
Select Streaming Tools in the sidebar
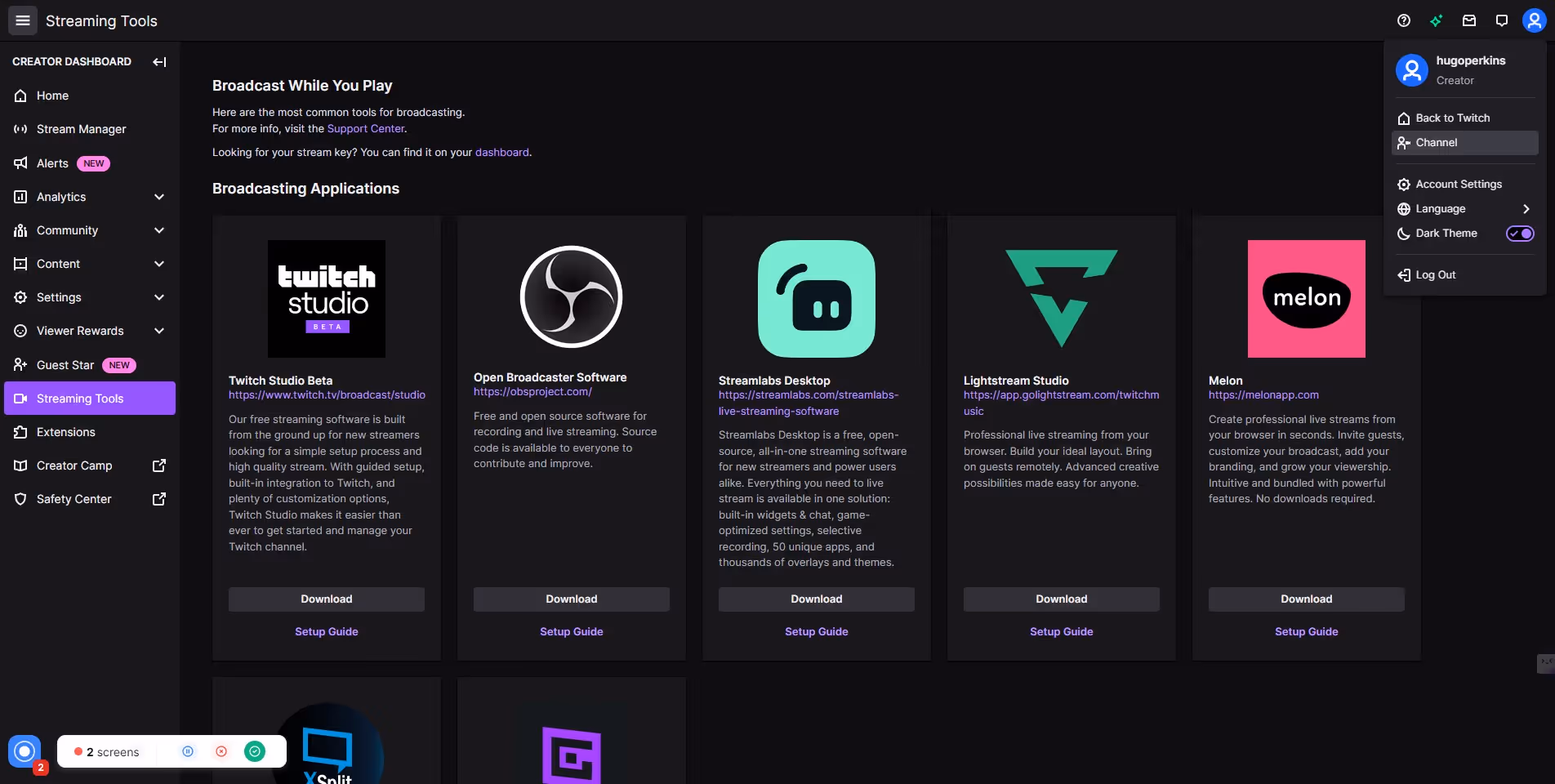90,399
